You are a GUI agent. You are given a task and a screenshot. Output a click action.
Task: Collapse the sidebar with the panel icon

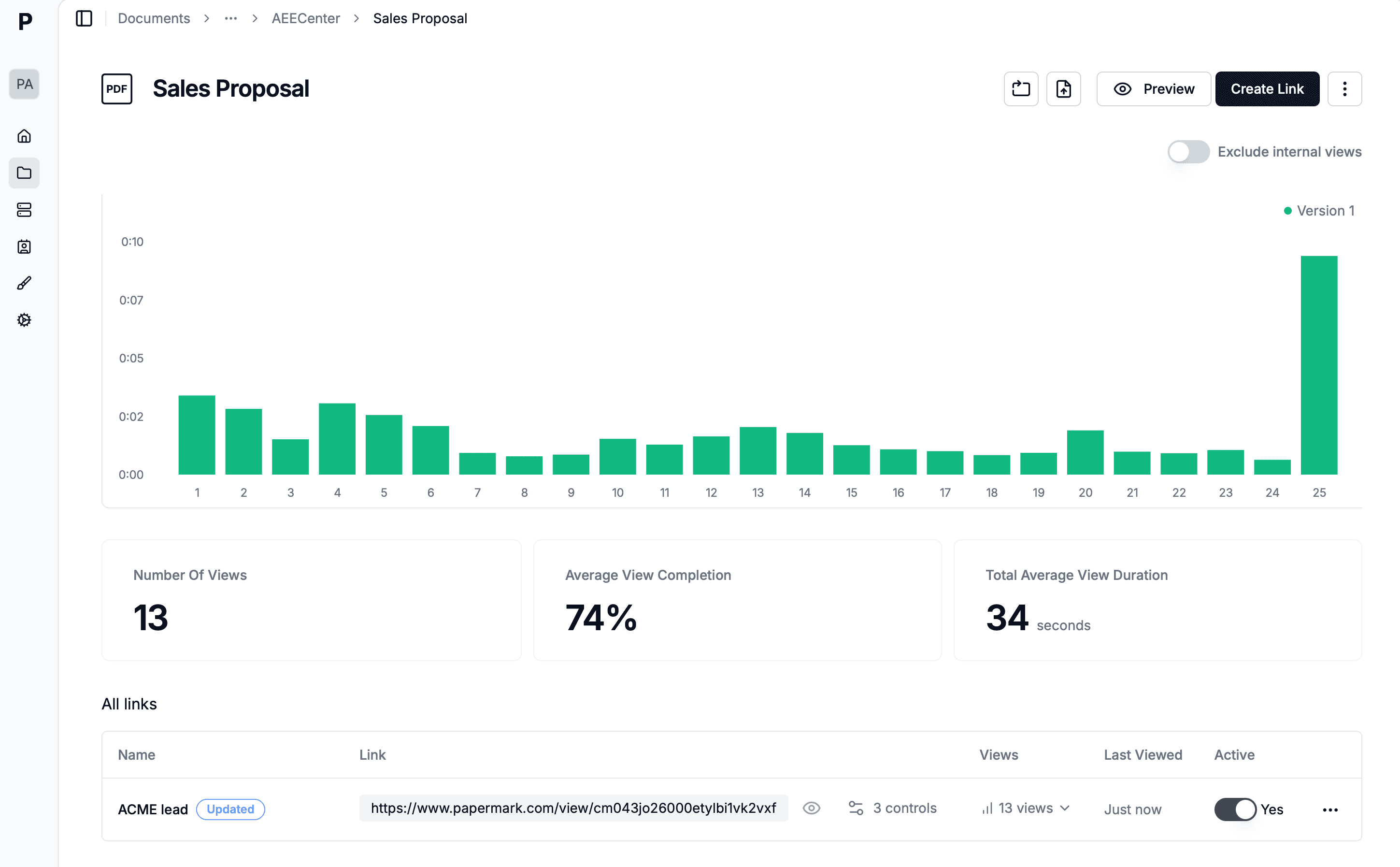84,18
